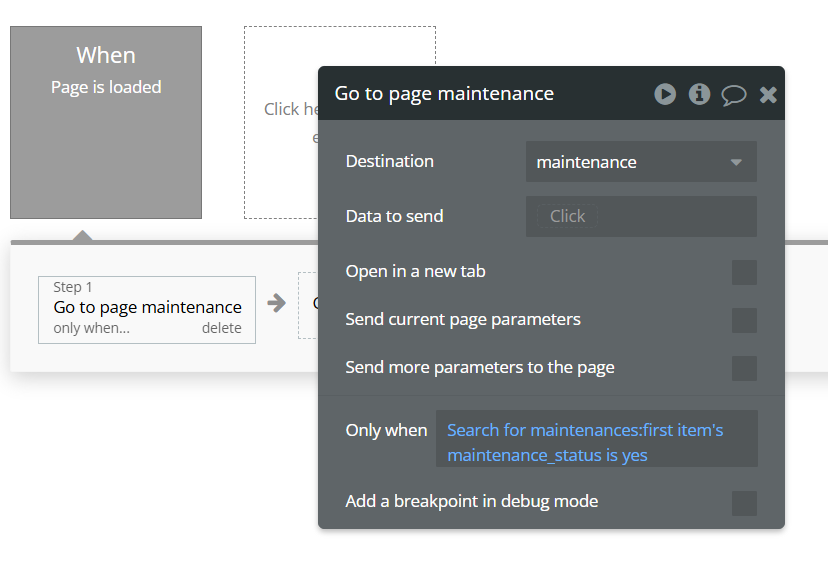Click only when... on Step 1

[91, 328]
